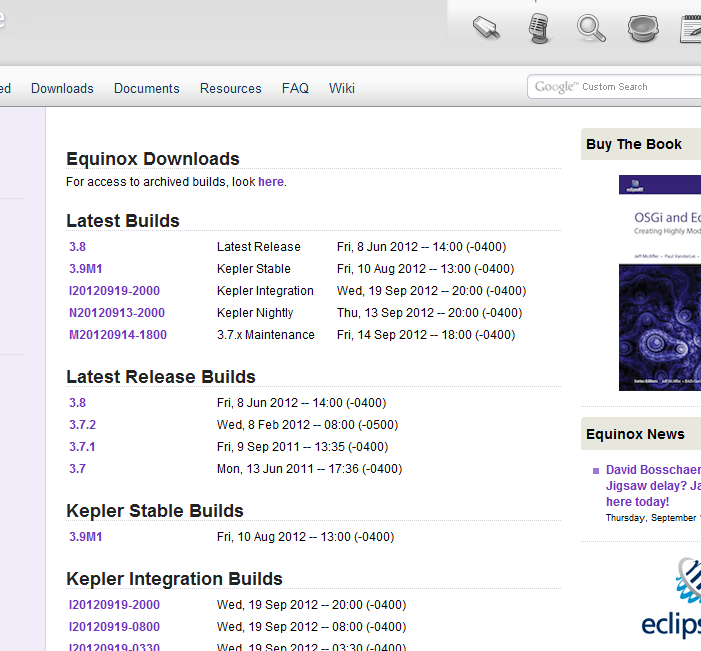The image size is (701, 651).
Task: Follow the 'here' archived builds link
Action: point(271,182)
